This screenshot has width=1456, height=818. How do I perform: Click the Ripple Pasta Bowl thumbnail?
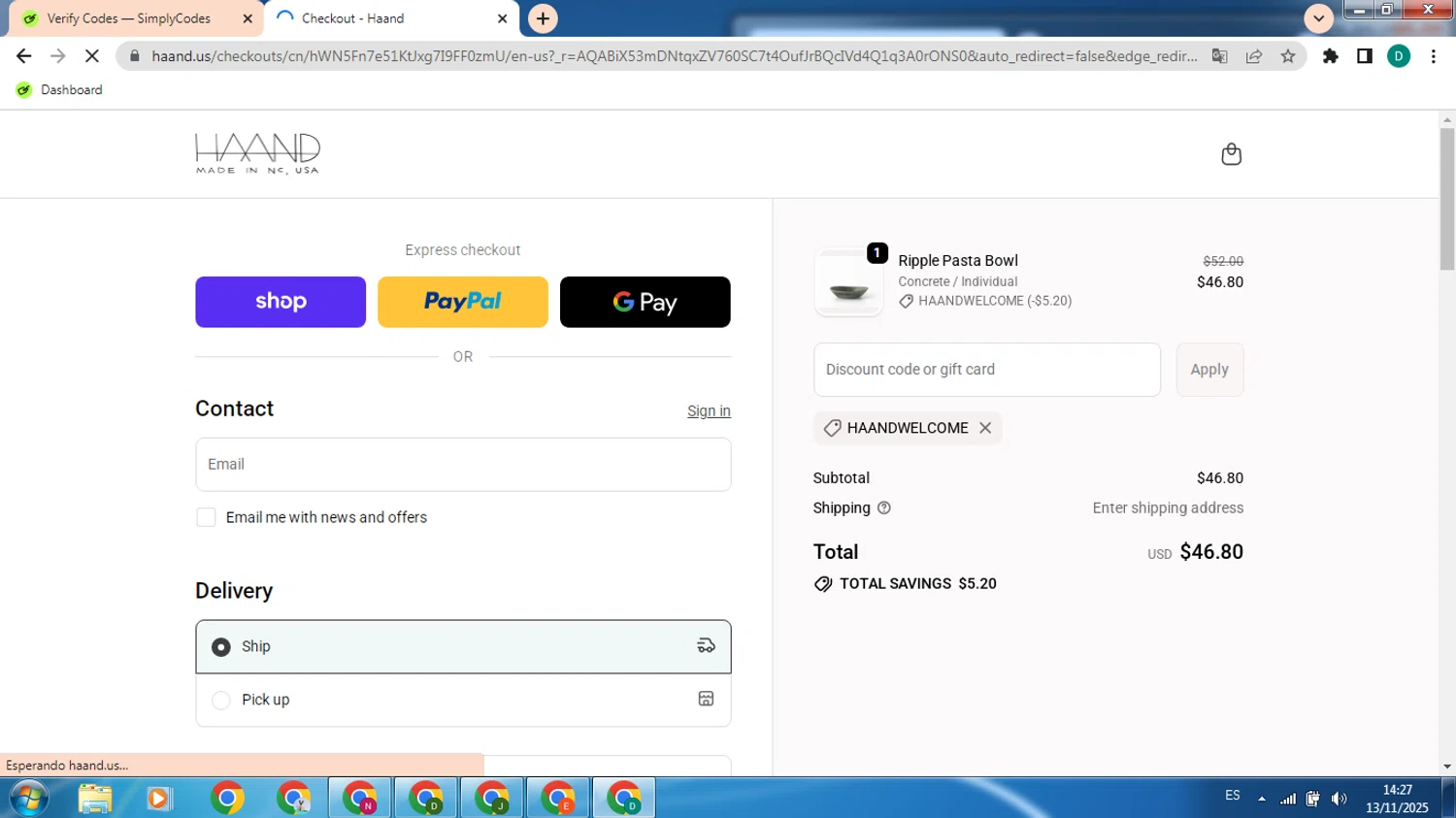848,282
